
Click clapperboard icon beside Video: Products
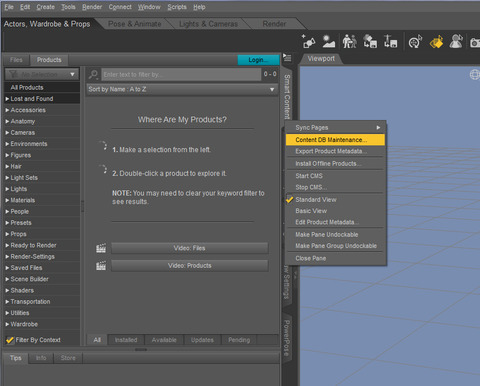click(x=101, y=266)
